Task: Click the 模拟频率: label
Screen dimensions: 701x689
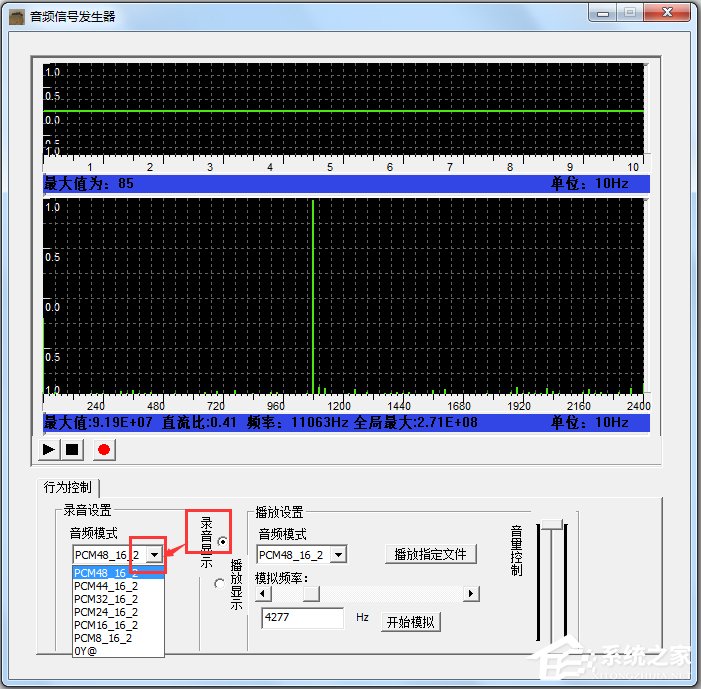Action: 281,578
